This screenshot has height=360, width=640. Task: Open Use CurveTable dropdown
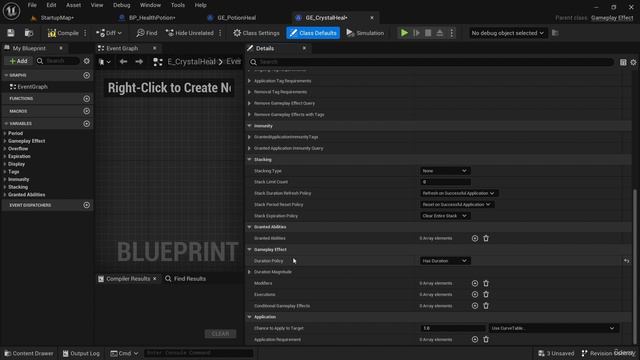pyautogui.click(x=553, y=328)
